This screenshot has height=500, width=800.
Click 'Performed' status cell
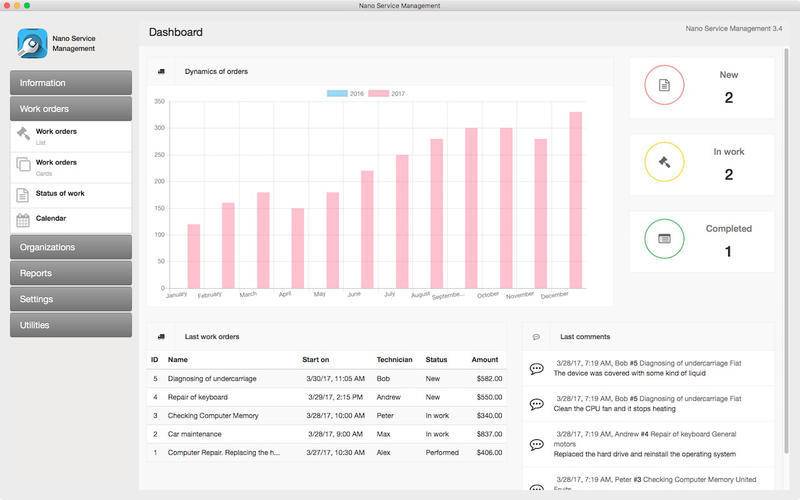point(442,453)
